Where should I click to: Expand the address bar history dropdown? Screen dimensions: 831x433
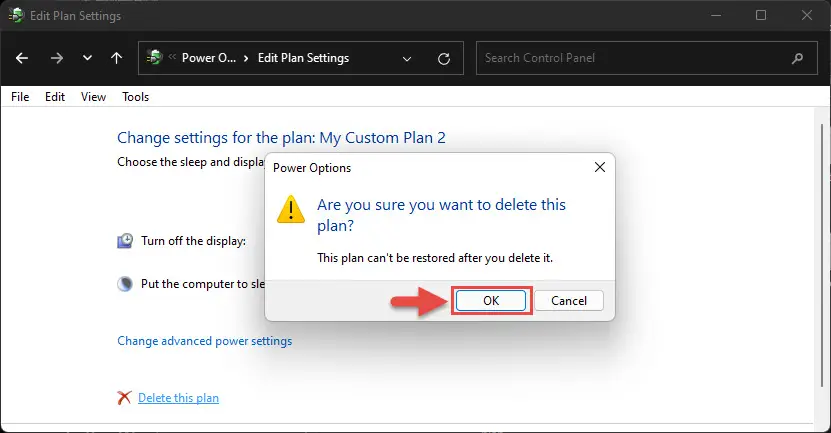click(x=407, y=59)
